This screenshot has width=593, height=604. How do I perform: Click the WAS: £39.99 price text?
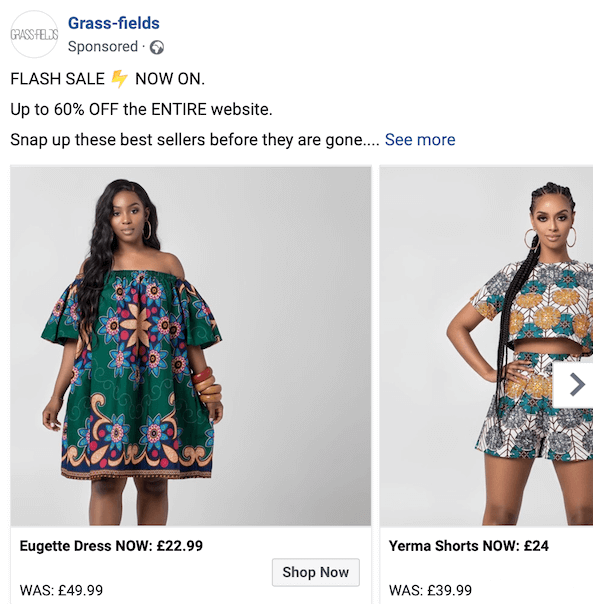pos(430,590)
